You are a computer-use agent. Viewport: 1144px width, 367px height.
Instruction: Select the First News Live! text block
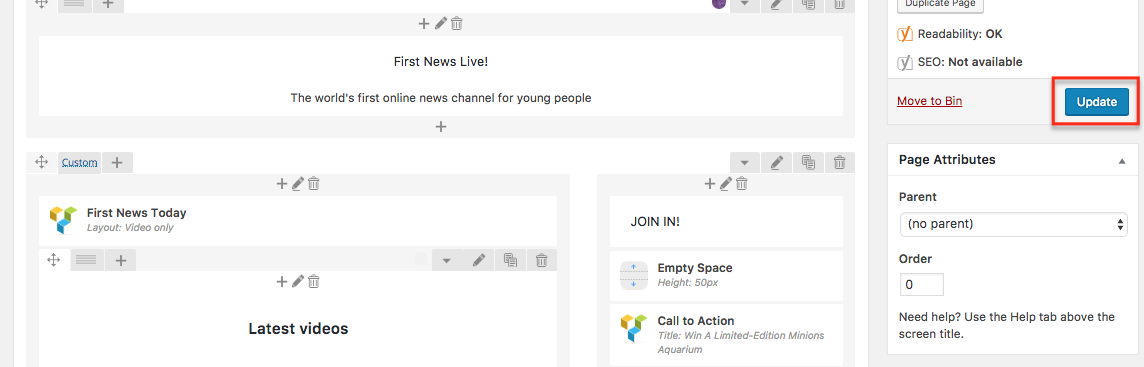(441, 61)
